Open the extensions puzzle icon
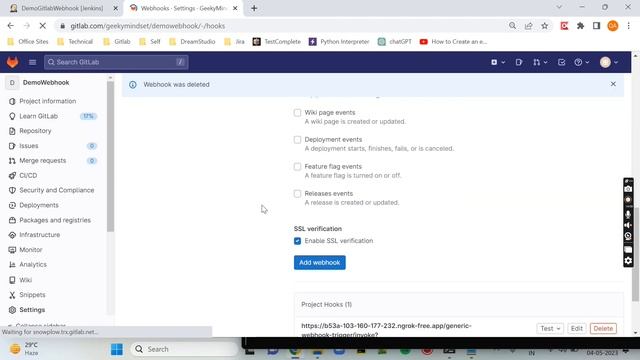640x360 pixels. pyautogui.click(x=580, y=26)
